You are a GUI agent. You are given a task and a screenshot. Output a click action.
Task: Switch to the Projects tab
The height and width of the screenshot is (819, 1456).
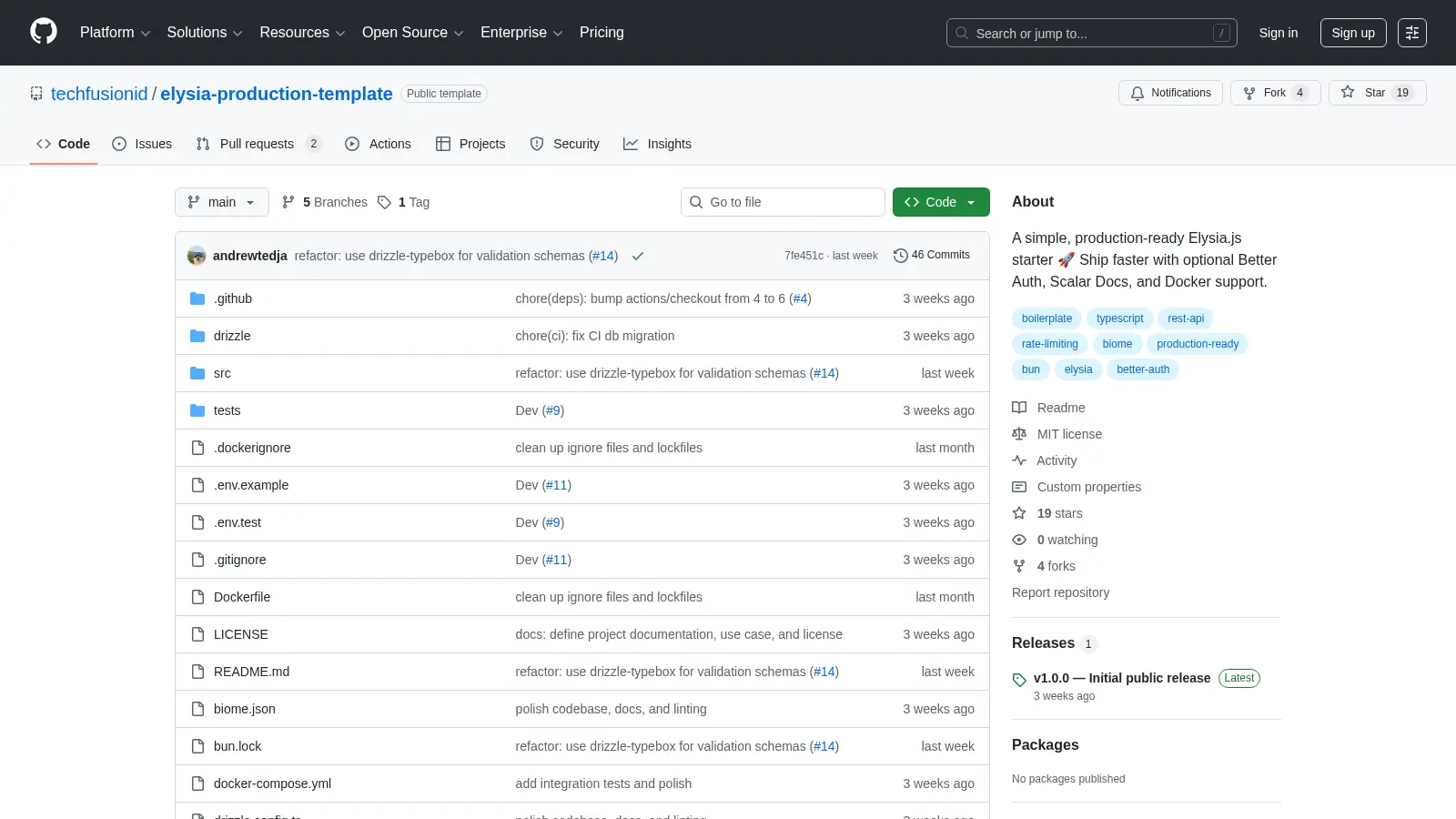470,144
